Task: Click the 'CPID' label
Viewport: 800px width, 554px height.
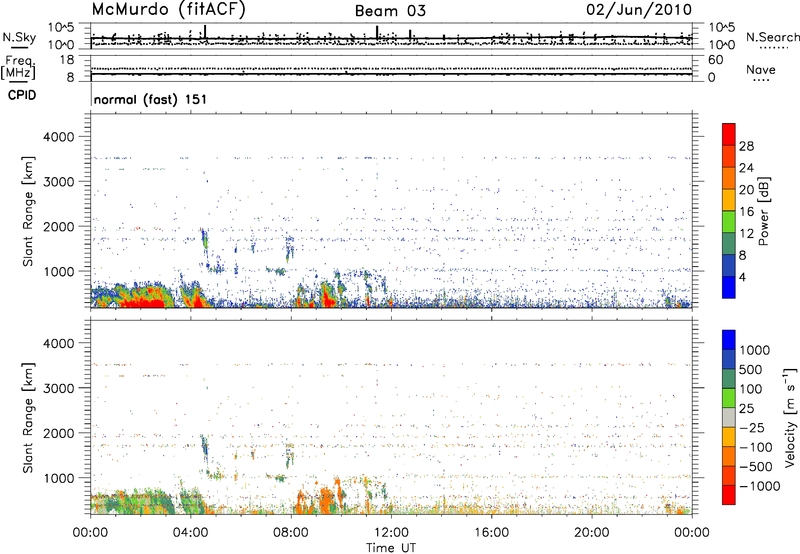Action: pos(22,95)
